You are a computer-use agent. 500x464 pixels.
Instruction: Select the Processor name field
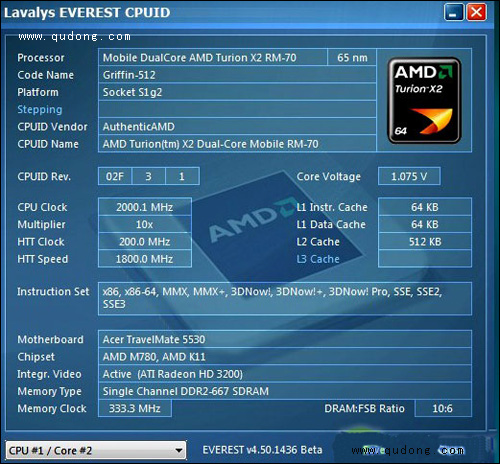[213, 57]
